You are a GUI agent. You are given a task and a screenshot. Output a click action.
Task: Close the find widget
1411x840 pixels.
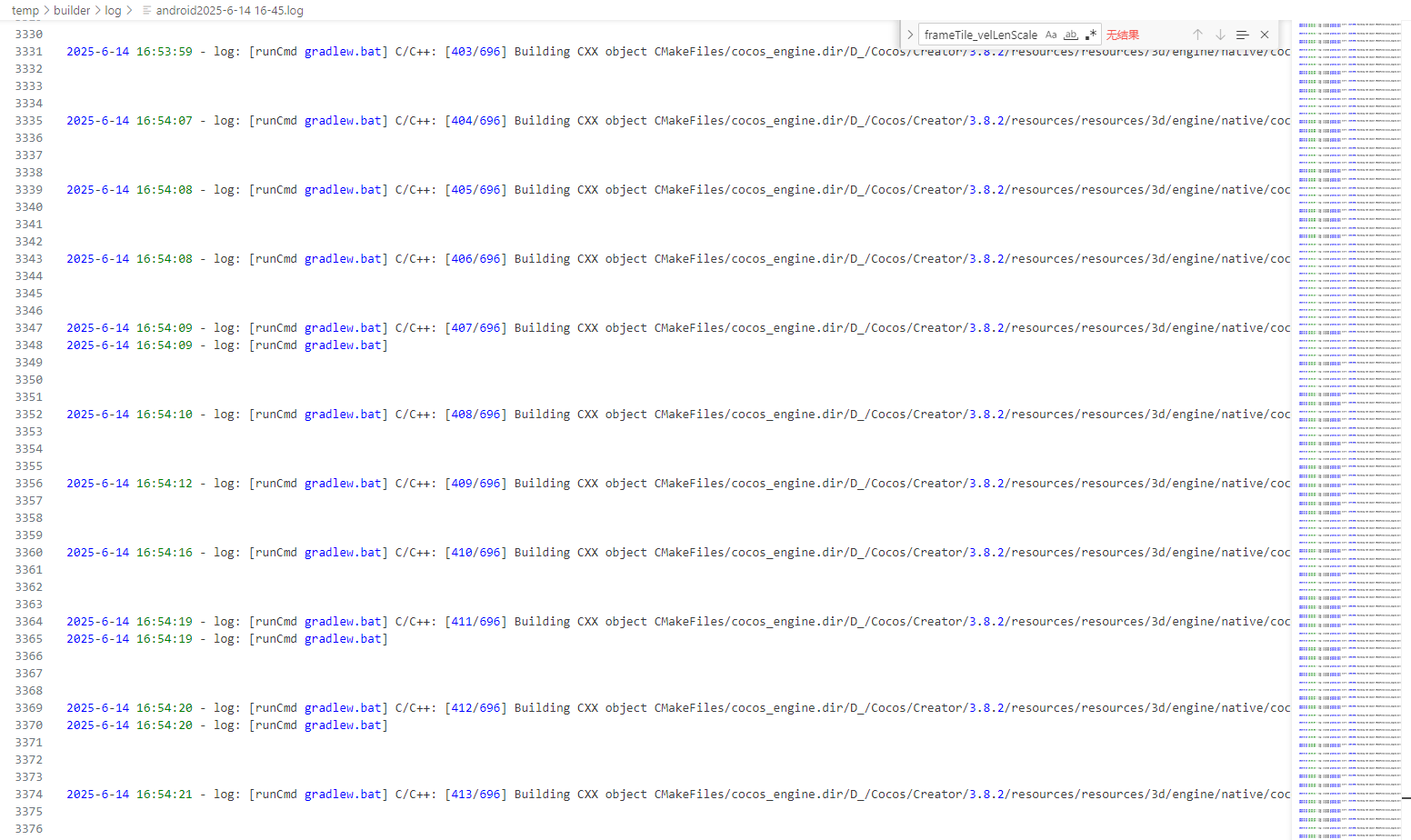pyautogui.click(x=1265, y=35)
